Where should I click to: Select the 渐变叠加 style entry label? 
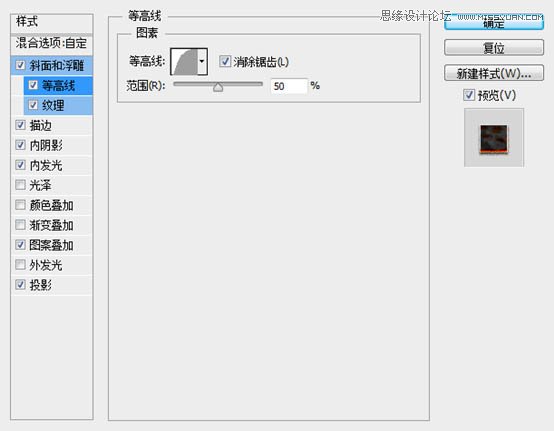52,225
